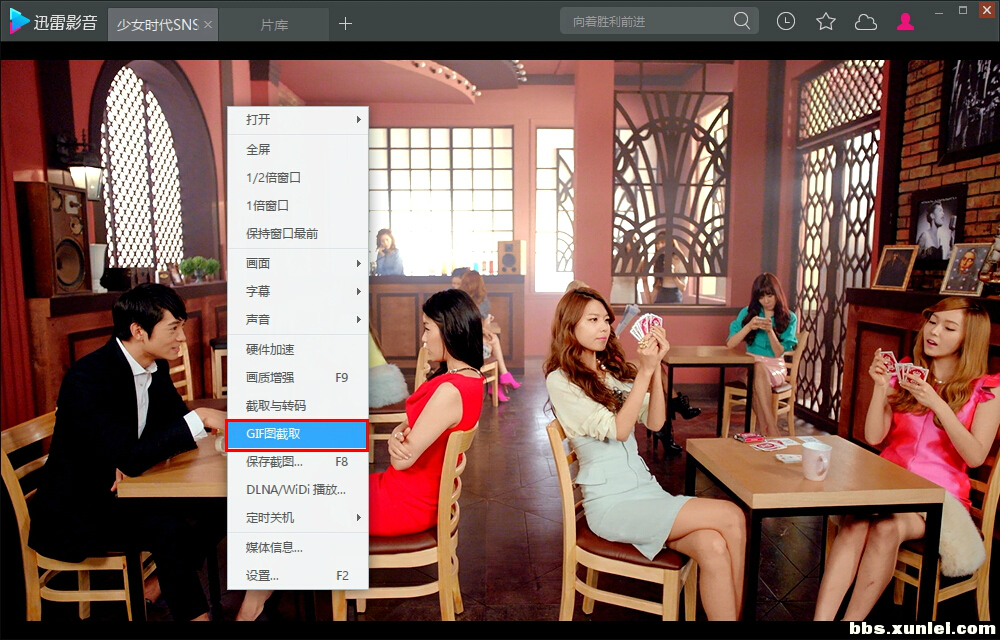Switch to the 片库 tab
Screen dimensions: 1000x640
click(274, 24)
